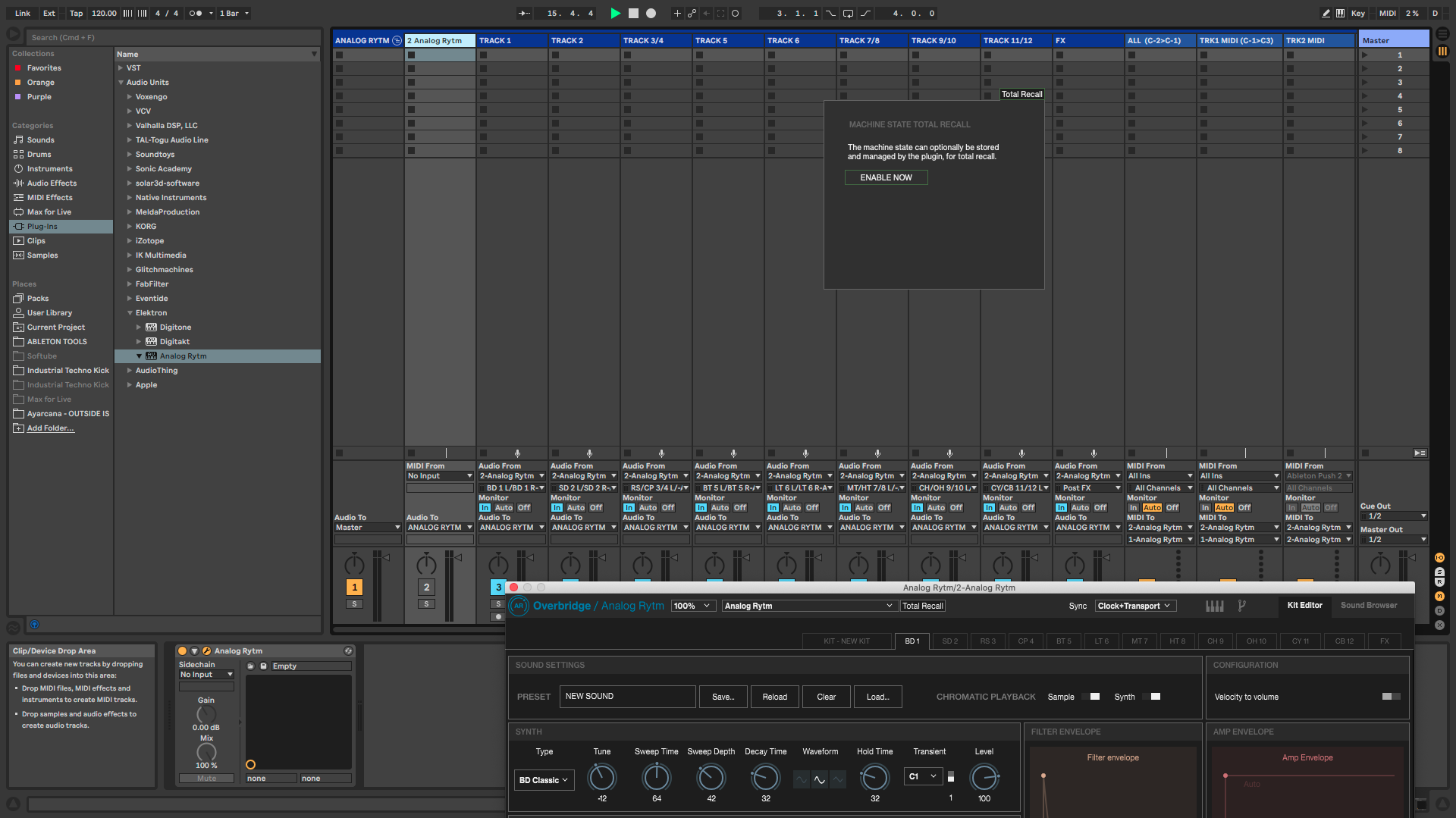Open the Sound Browser tab

(1369, 605)
